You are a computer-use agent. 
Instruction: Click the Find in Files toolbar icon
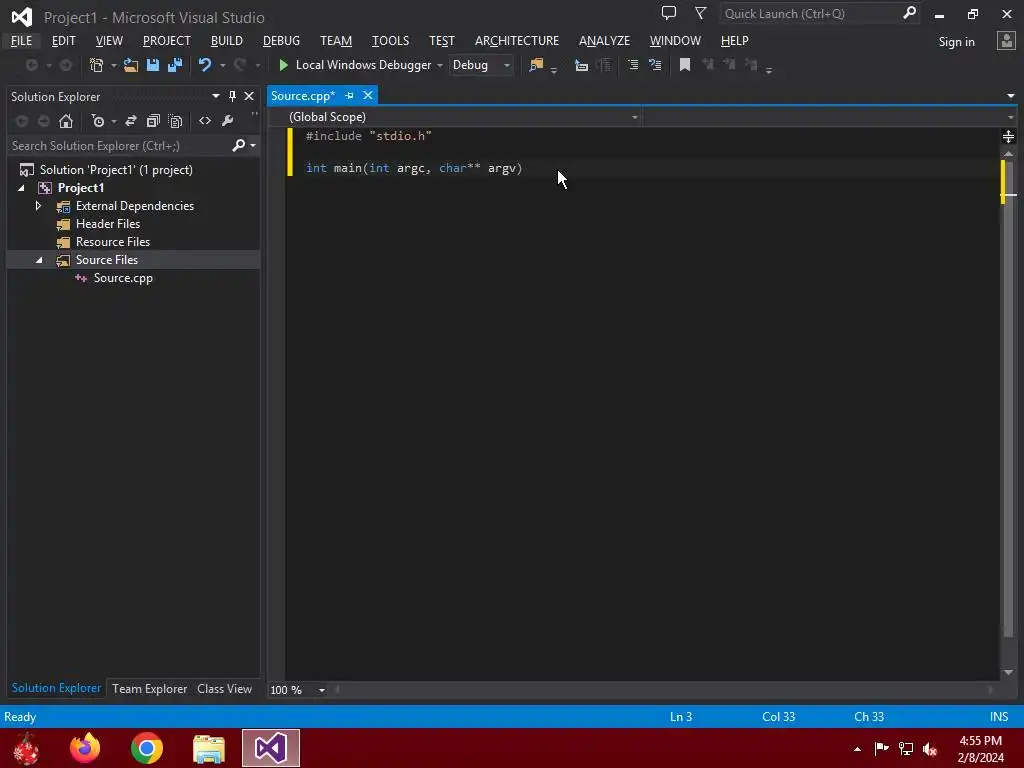coord(536,65)
